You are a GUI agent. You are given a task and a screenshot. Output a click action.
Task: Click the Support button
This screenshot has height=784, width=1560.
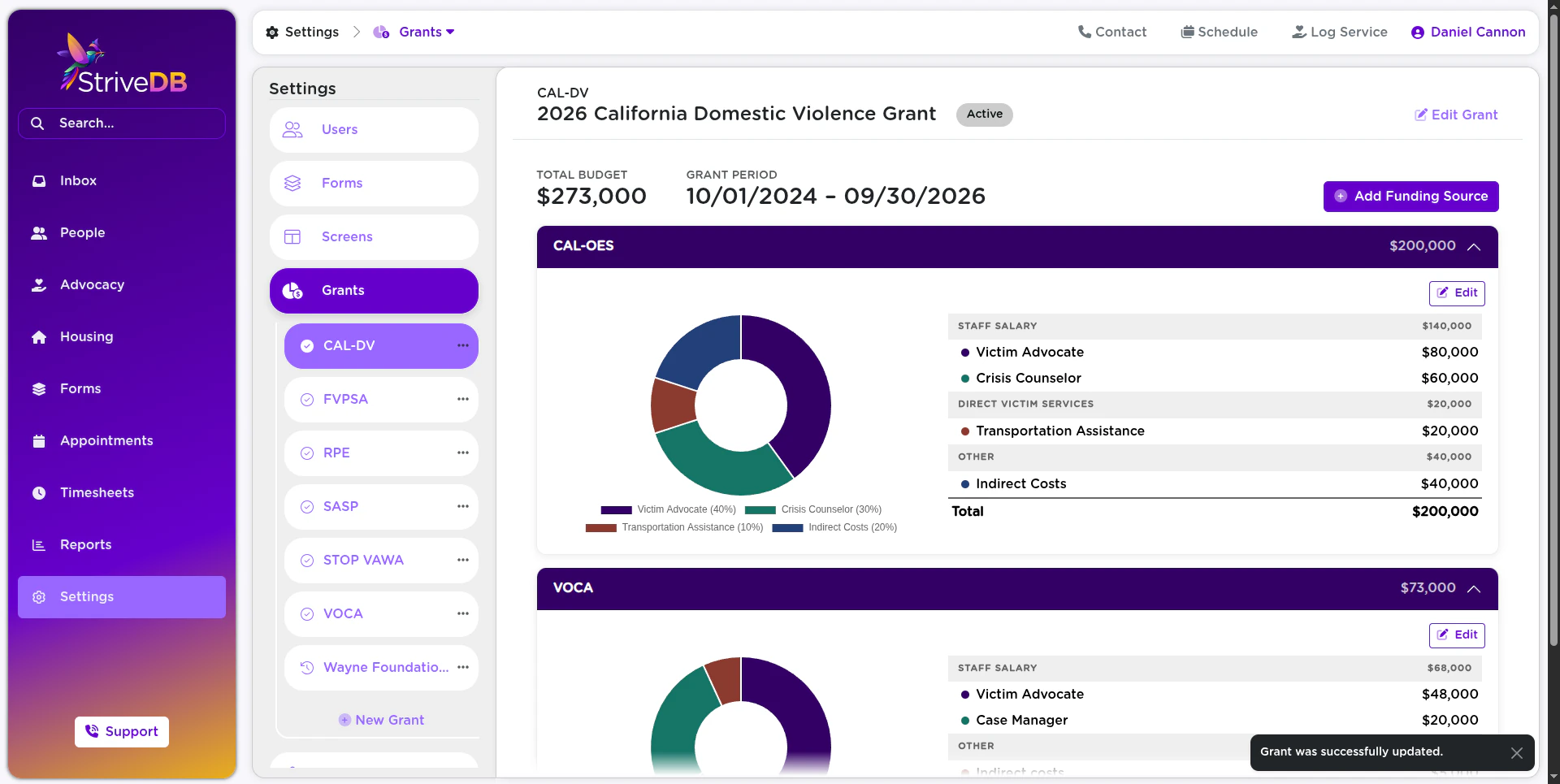pos(122,732)
